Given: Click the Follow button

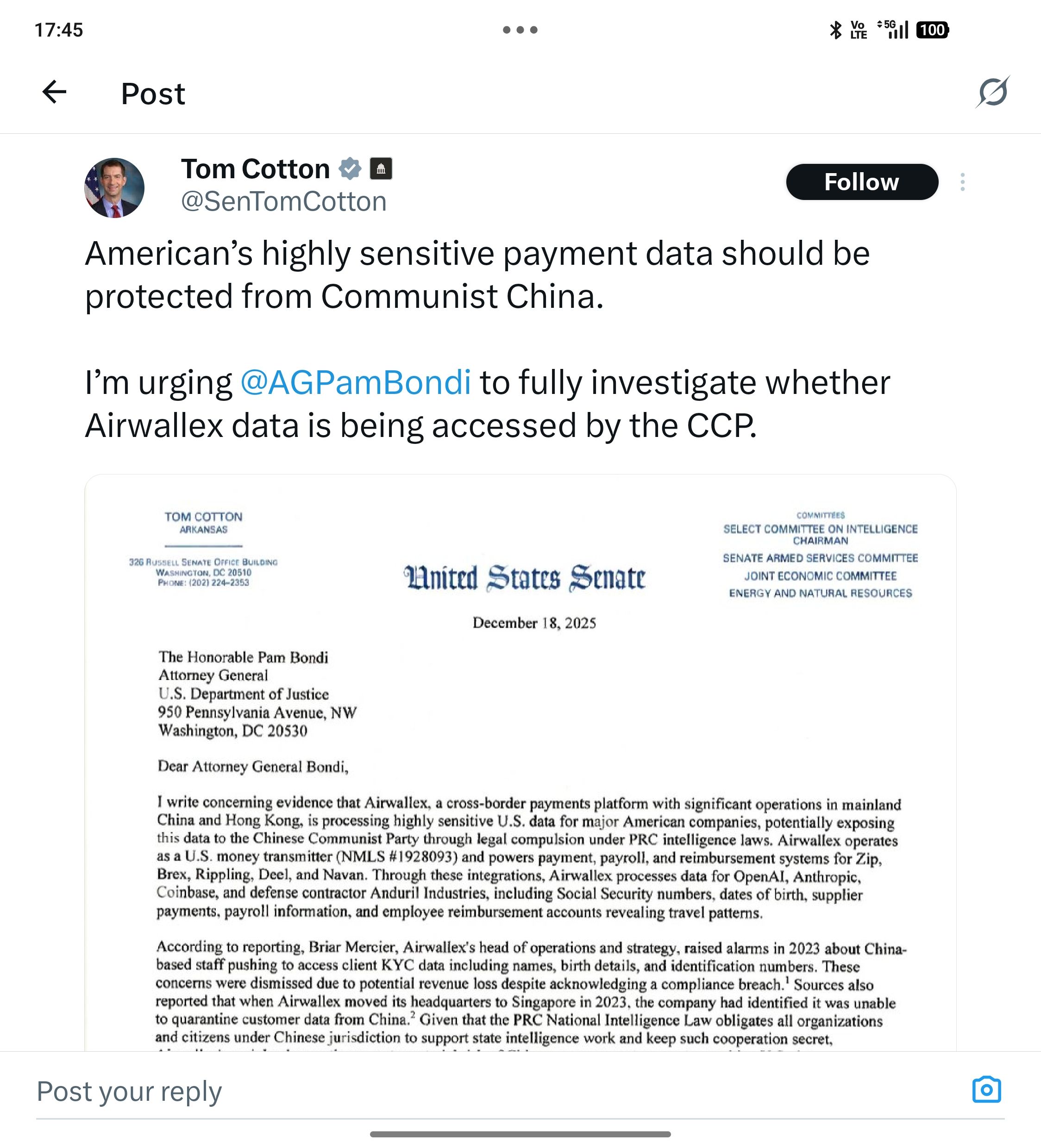Looking at the screenshot, I should coord(861,182).
